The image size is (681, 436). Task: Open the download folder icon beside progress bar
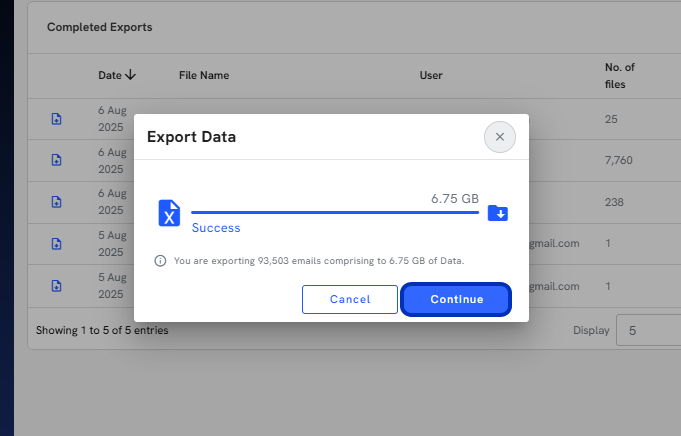click(498, 213)
